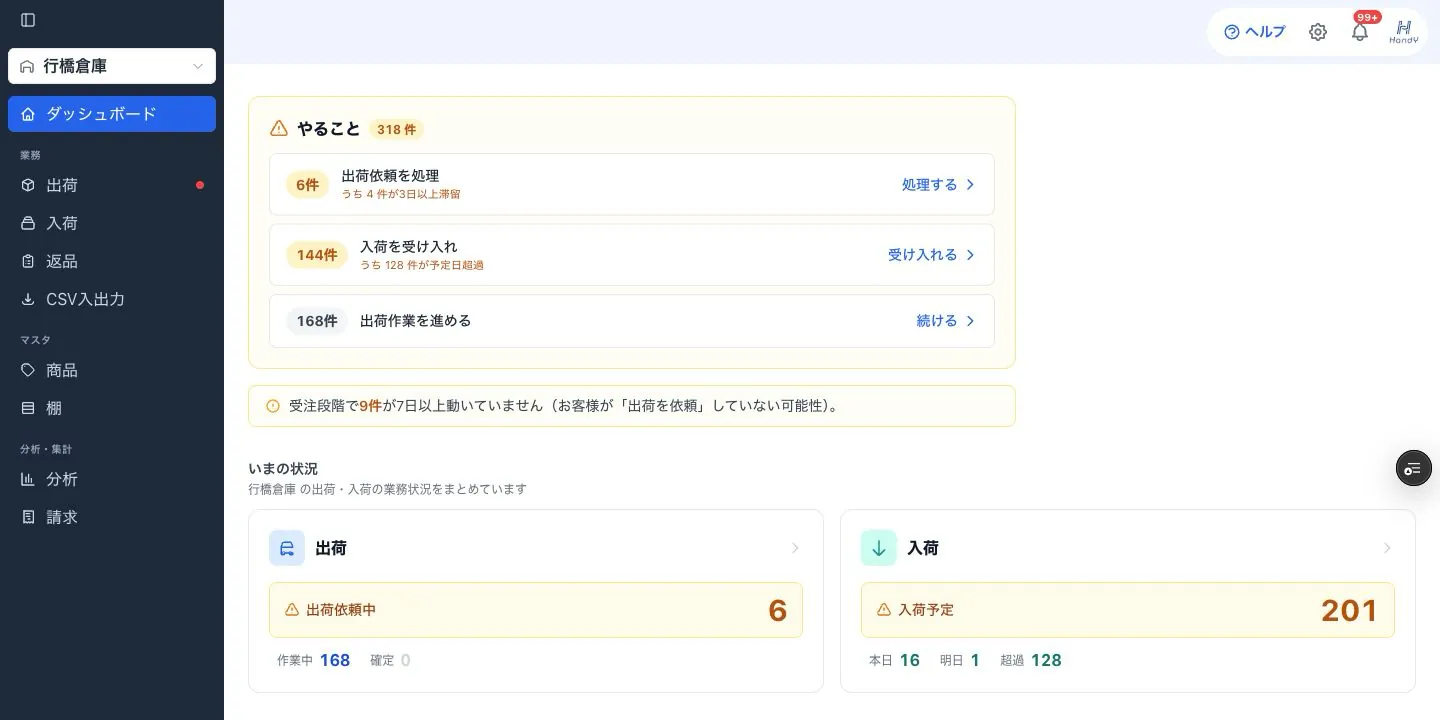Image resolution: width=1440 pixels, height=720 pixels.
Task: Open the floating checklist button at right edge
Action: pos(1414,468)
